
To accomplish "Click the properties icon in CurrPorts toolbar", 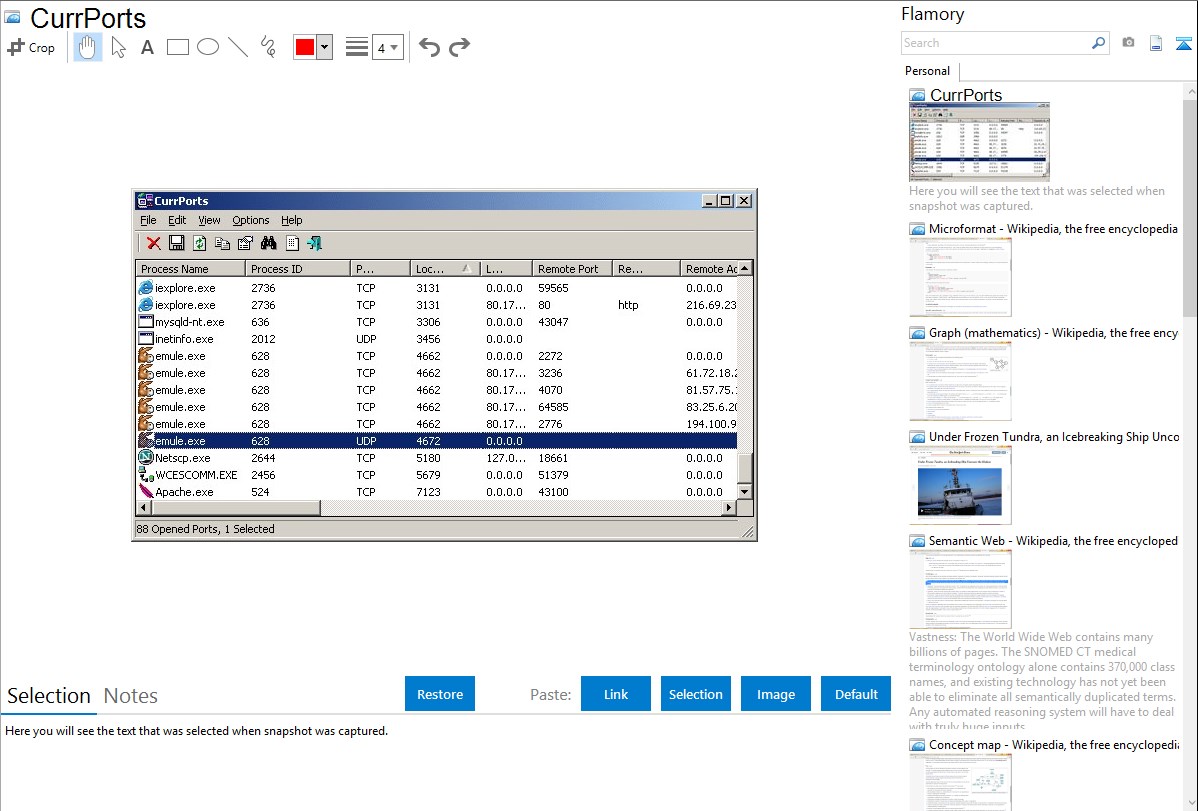I will tap(245, 243).
